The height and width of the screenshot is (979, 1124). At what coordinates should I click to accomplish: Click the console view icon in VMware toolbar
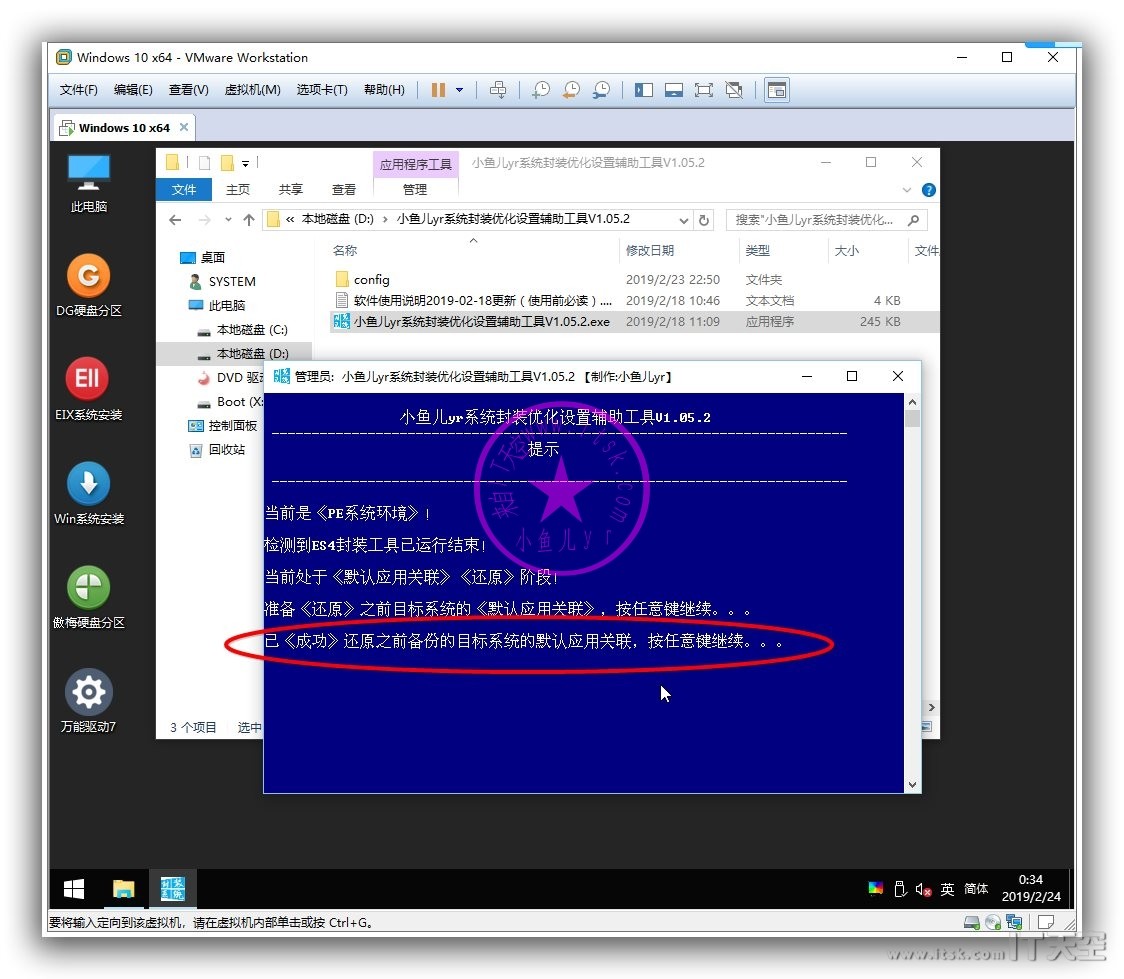click(777, 90)
